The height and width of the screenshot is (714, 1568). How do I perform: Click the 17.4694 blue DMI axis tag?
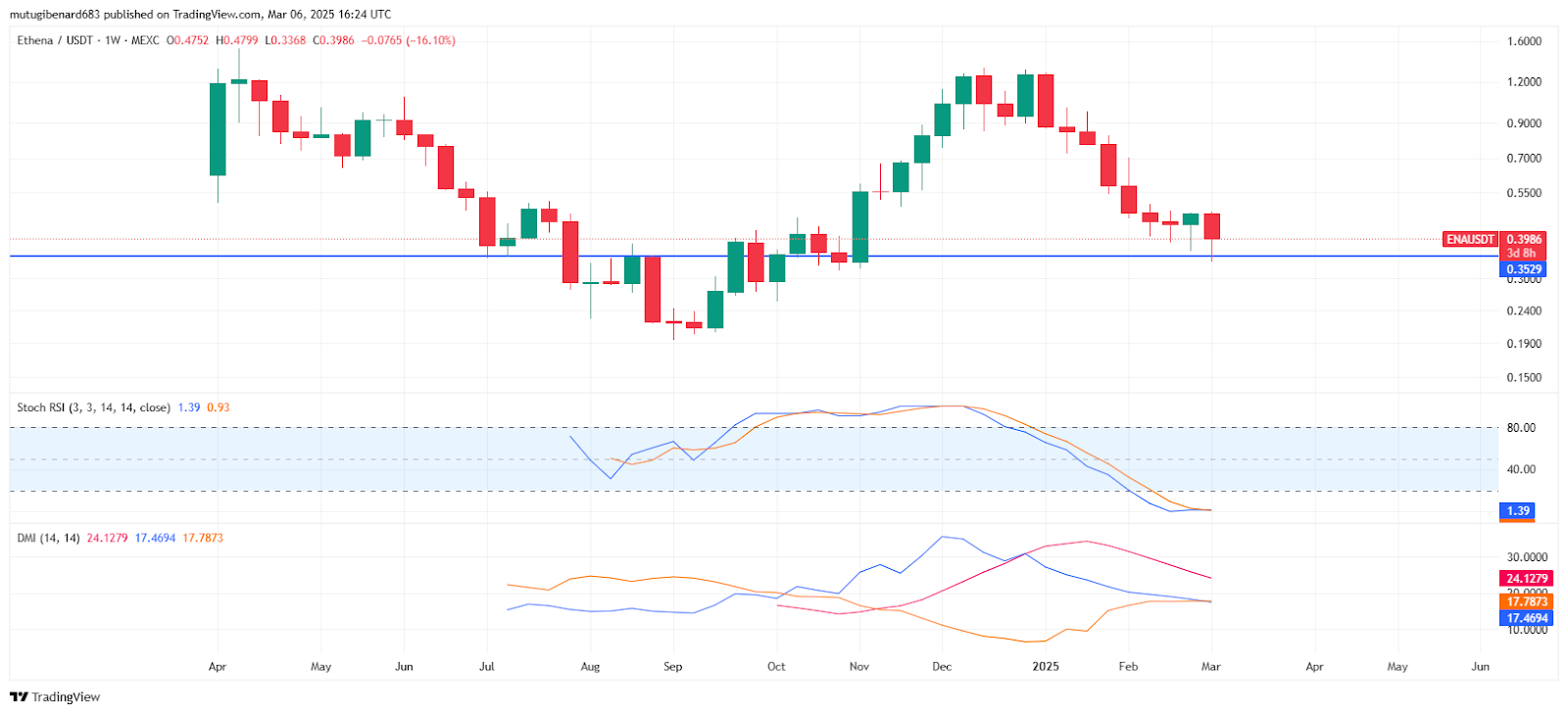pos(1527,618)
